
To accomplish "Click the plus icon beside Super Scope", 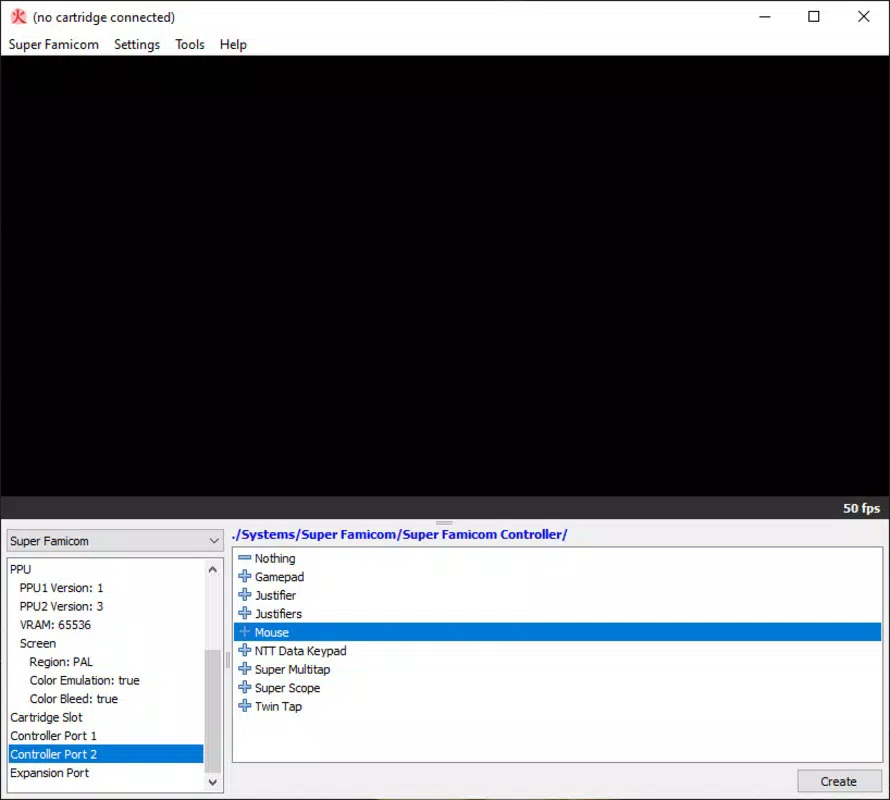I will (x=245, y=688).
